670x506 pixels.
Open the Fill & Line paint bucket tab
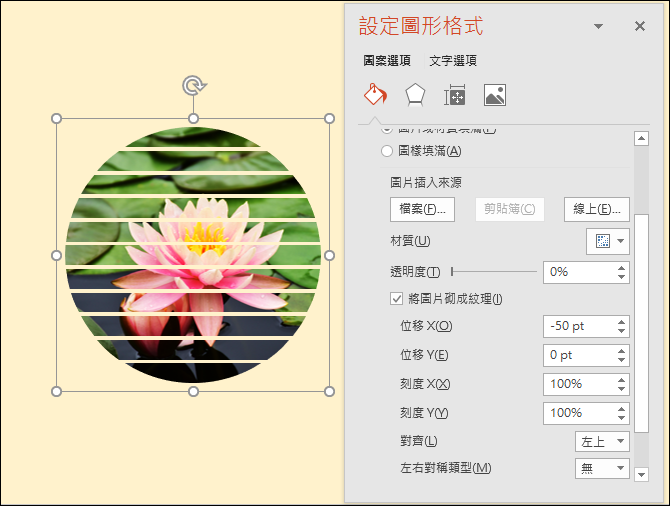pyautogui.click(x=375, y=94)
